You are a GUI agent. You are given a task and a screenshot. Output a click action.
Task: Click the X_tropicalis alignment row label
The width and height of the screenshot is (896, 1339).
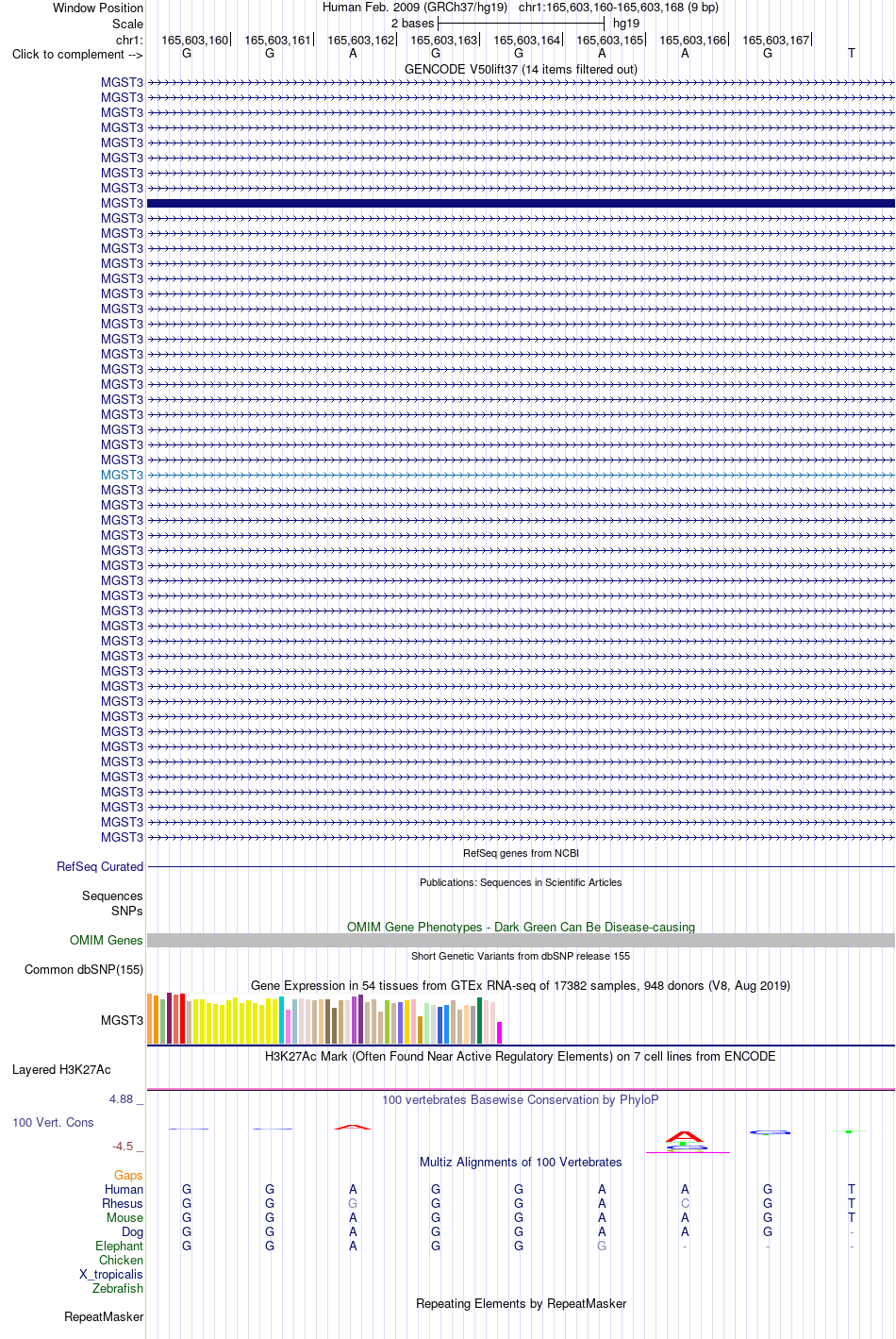coord(111,1274)
